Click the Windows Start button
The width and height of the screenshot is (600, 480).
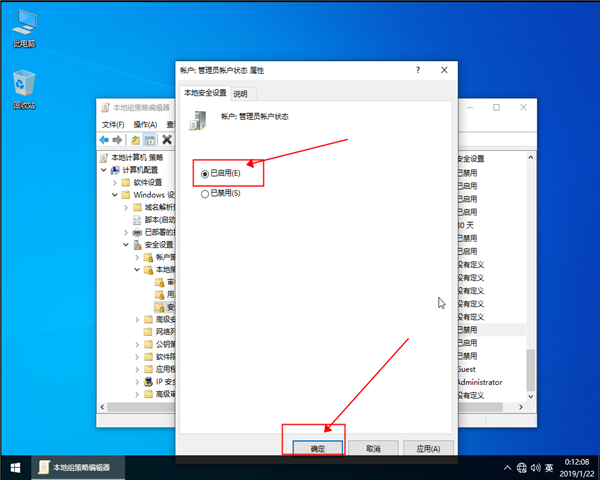[x=15, y=466]
